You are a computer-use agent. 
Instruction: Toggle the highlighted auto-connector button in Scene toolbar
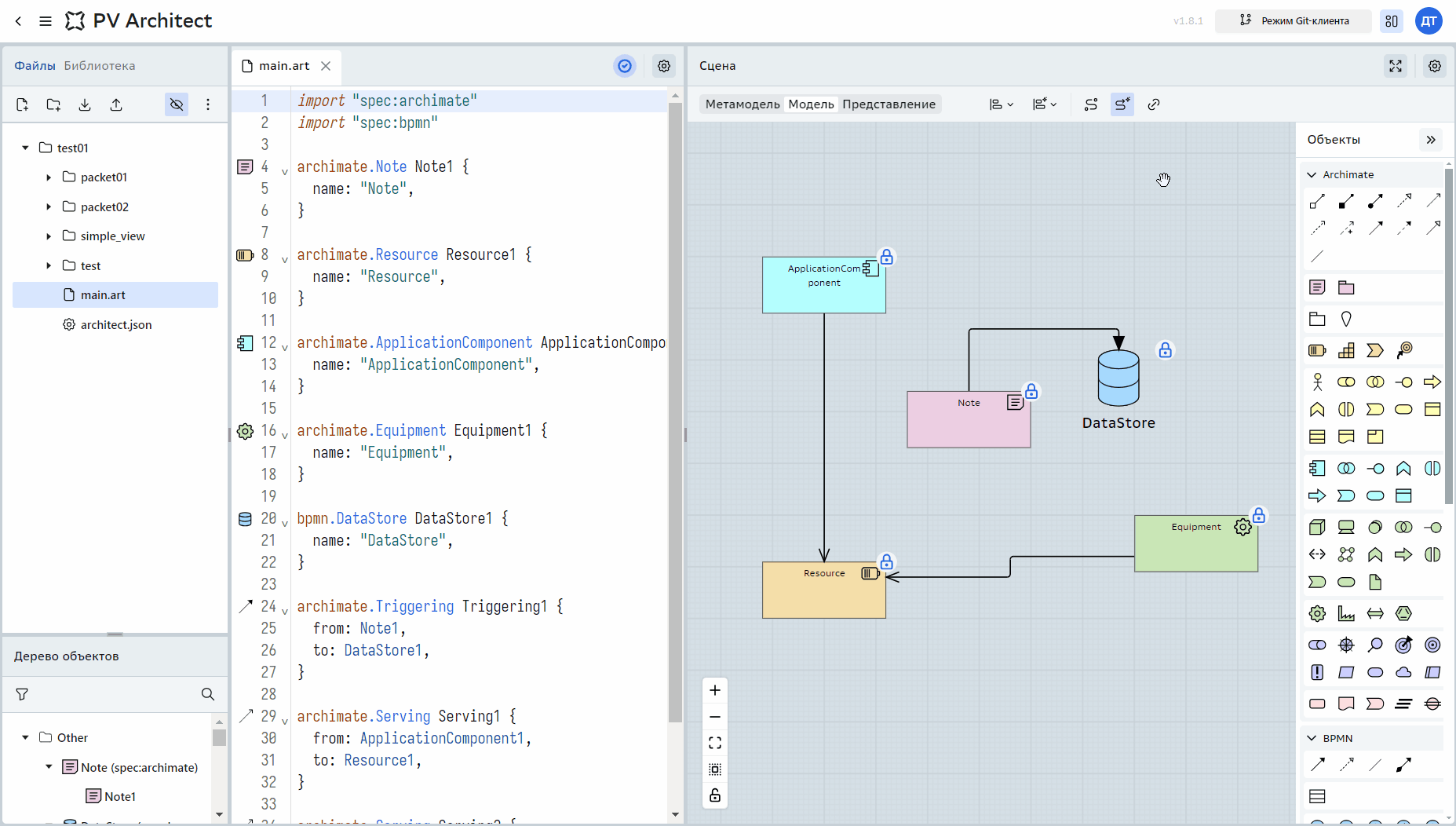click(x=1122, y=104)
